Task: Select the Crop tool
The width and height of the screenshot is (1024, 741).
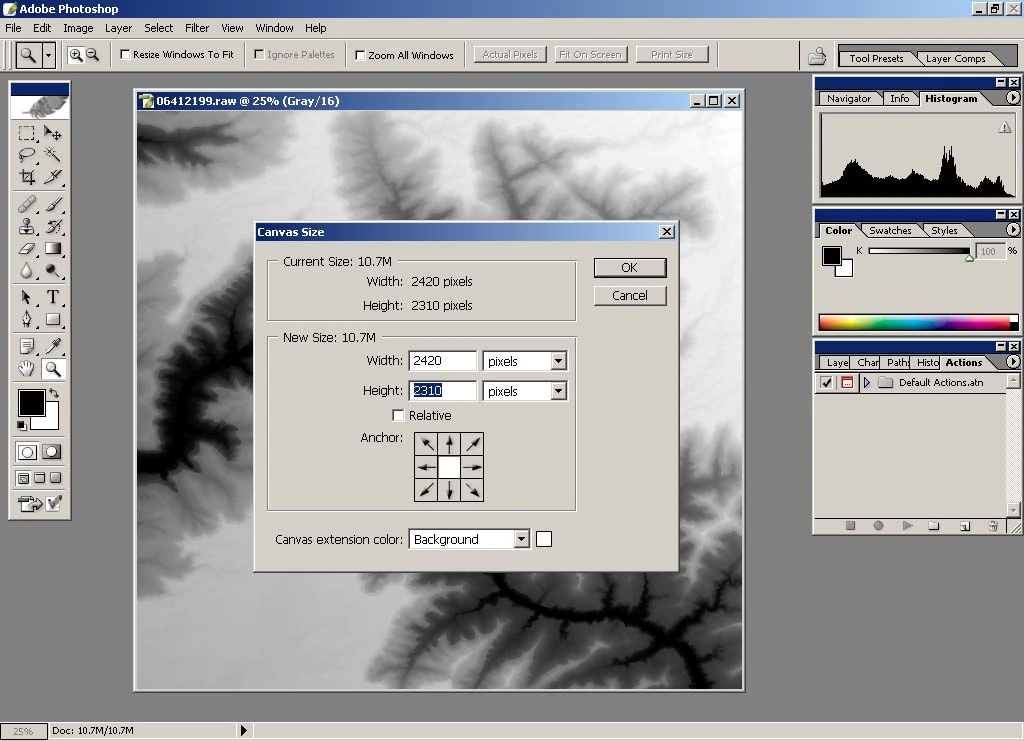Action: 27,178
